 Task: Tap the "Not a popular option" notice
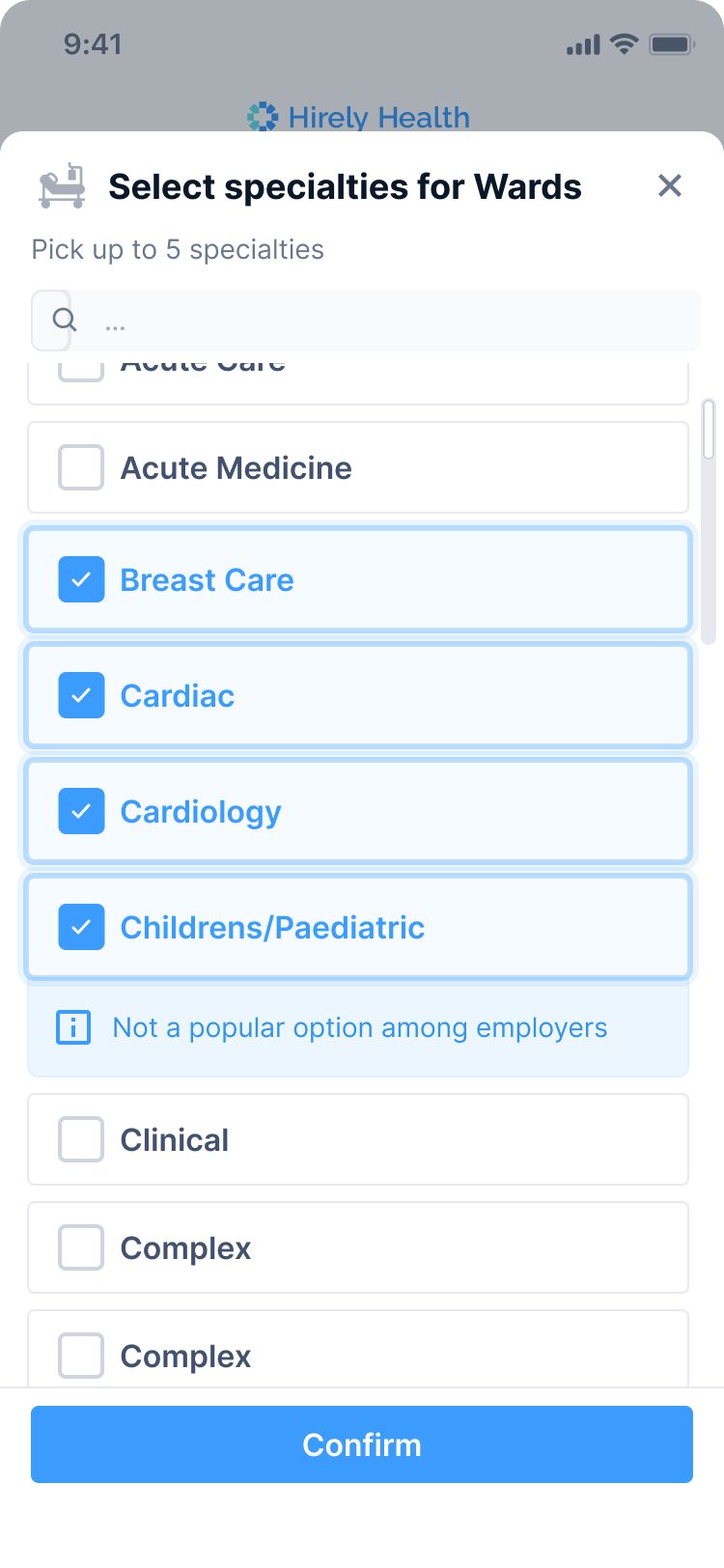[359, 1027]
